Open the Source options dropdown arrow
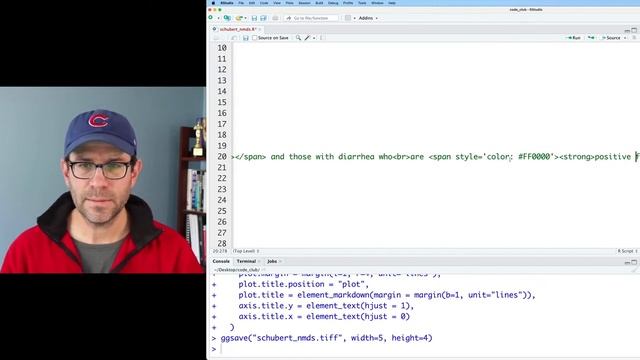 pyautogui.click(x=625, y=38)
